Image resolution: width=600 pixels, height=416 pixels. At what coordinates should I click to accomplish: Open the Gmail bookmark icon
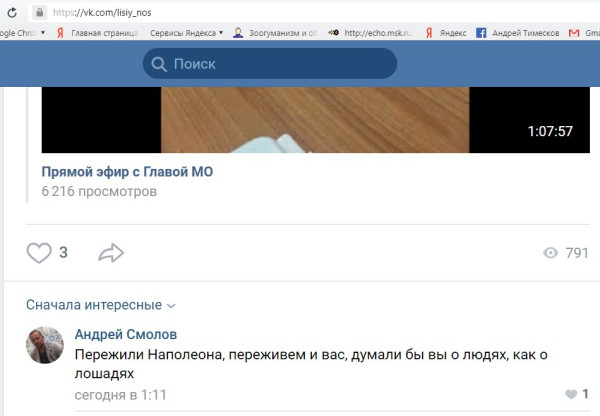tap(575, 32)
